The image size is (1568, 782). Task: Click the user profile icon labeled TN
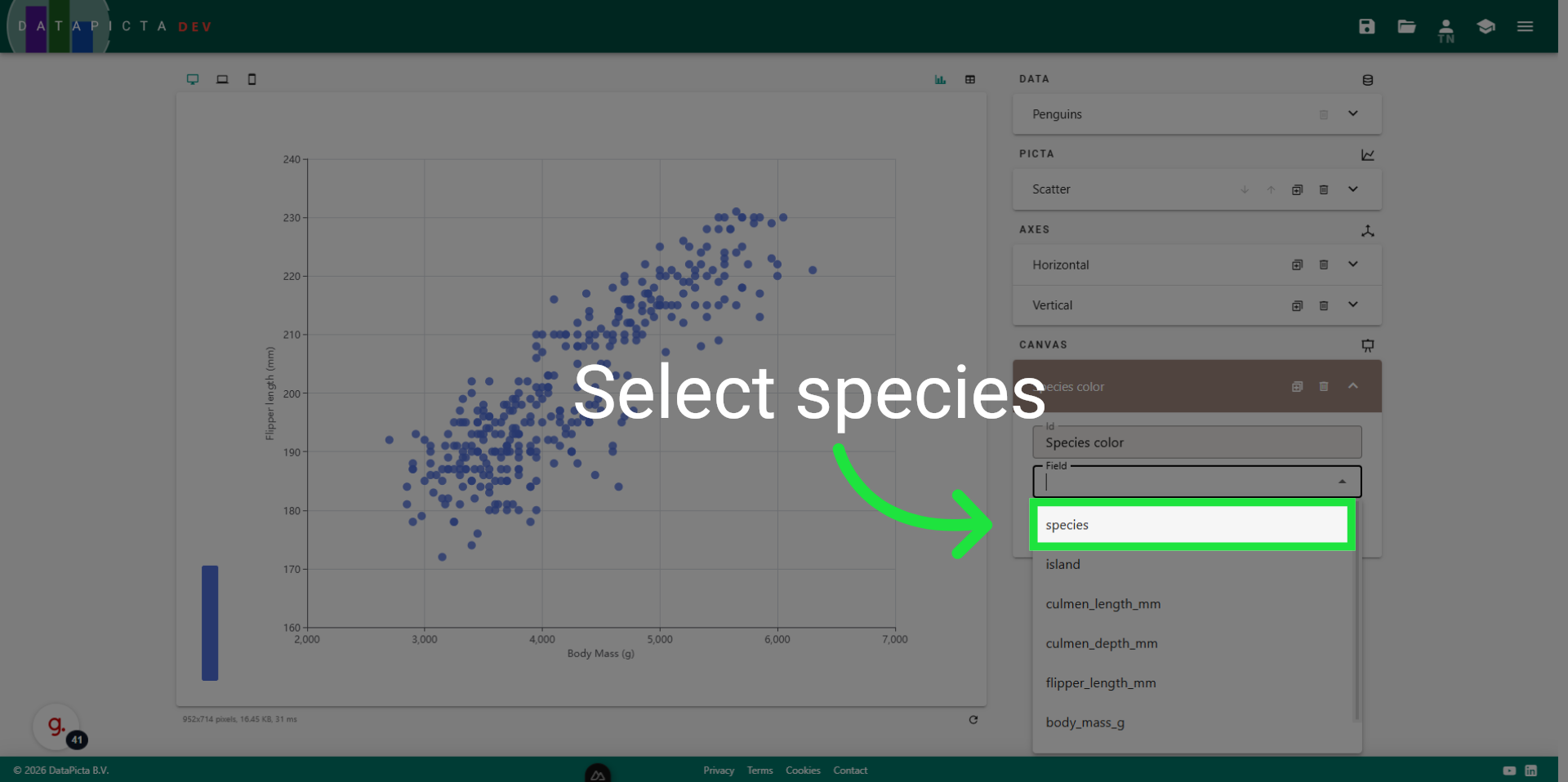(x=1445, y=28)
